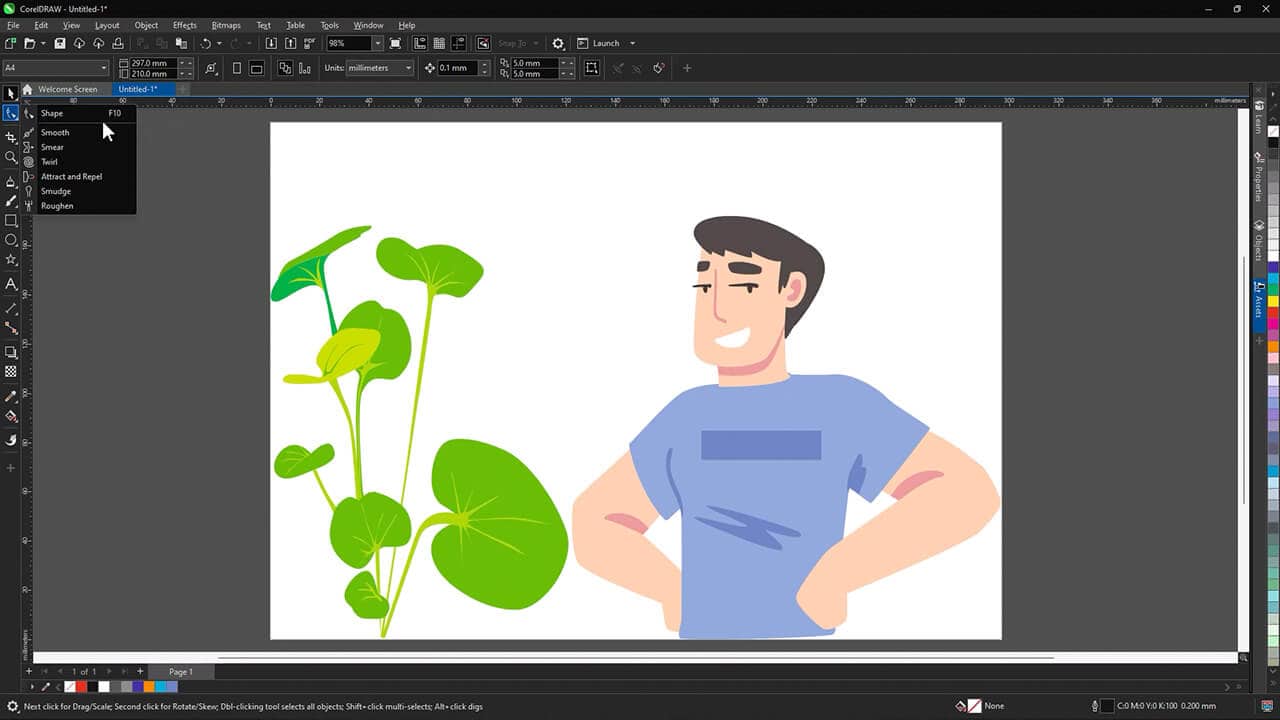Toggle Treat all objects as filled
Screen dimensions: 1280x720
592,68
